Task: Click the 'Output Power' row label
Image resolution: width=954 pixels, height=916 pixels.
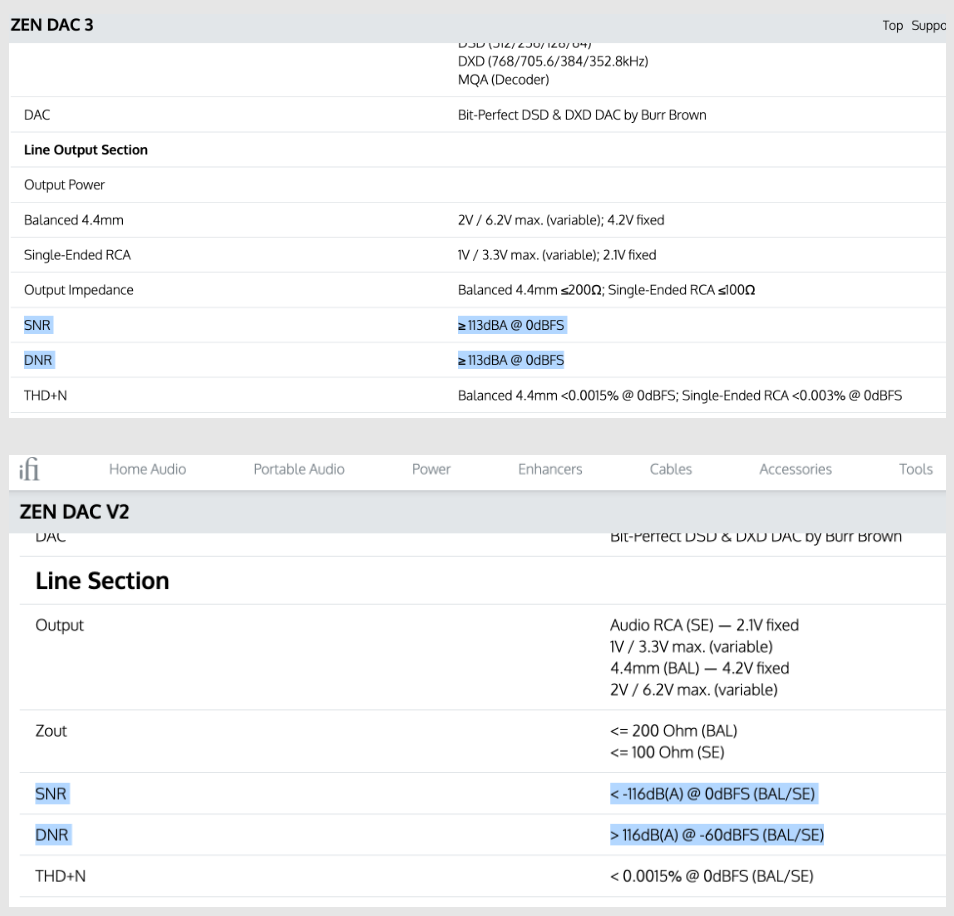Action: (64, 185)
